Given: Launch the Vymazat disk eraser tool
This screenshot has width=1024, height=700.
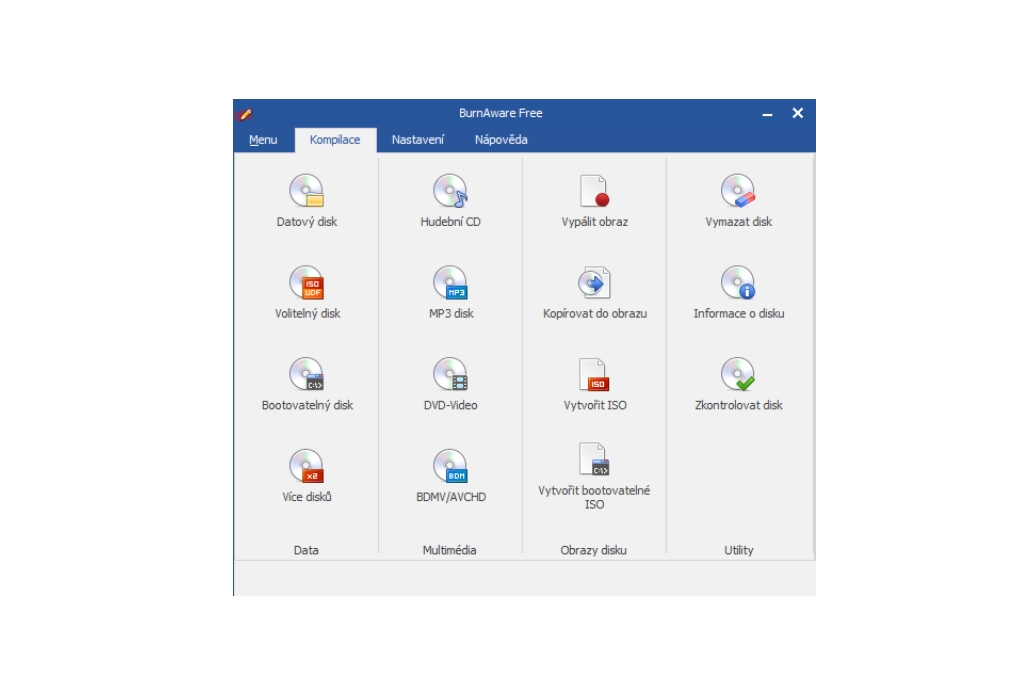Looking at the screenshot, I should (738, 201).
